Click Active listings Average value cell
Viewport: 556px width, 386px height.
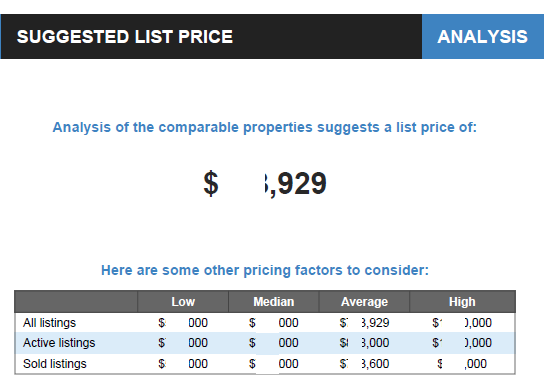pos(364,343)
